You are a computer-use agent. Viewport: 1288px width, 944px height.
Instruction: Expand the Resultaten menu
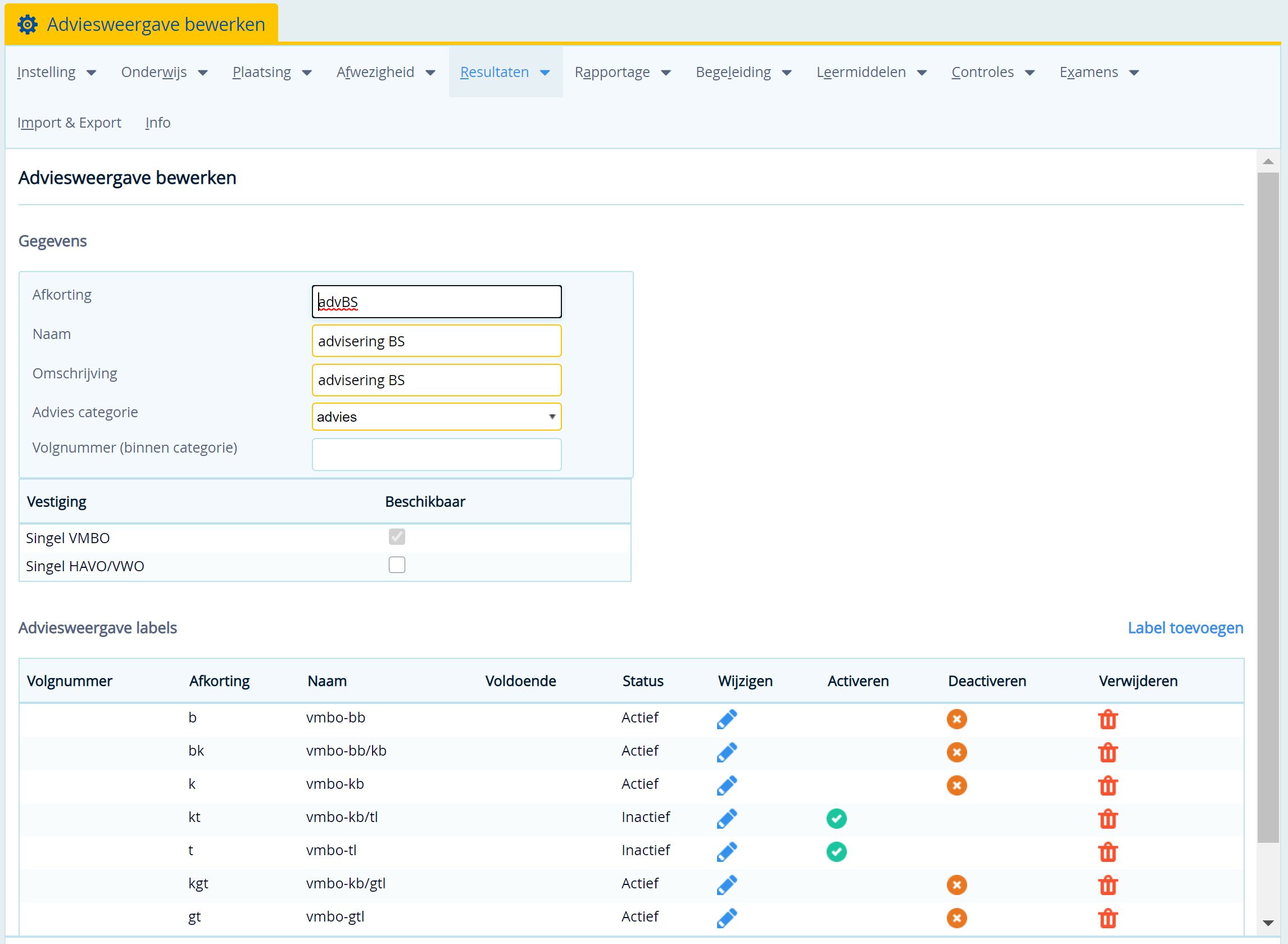click(x=506, y=72)
